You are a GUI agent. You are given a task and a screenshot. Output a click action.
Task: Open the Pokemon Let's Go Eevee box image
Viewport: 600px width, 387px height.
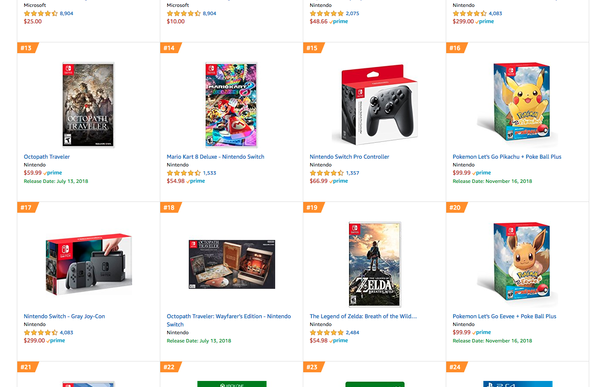pos(517,263)
